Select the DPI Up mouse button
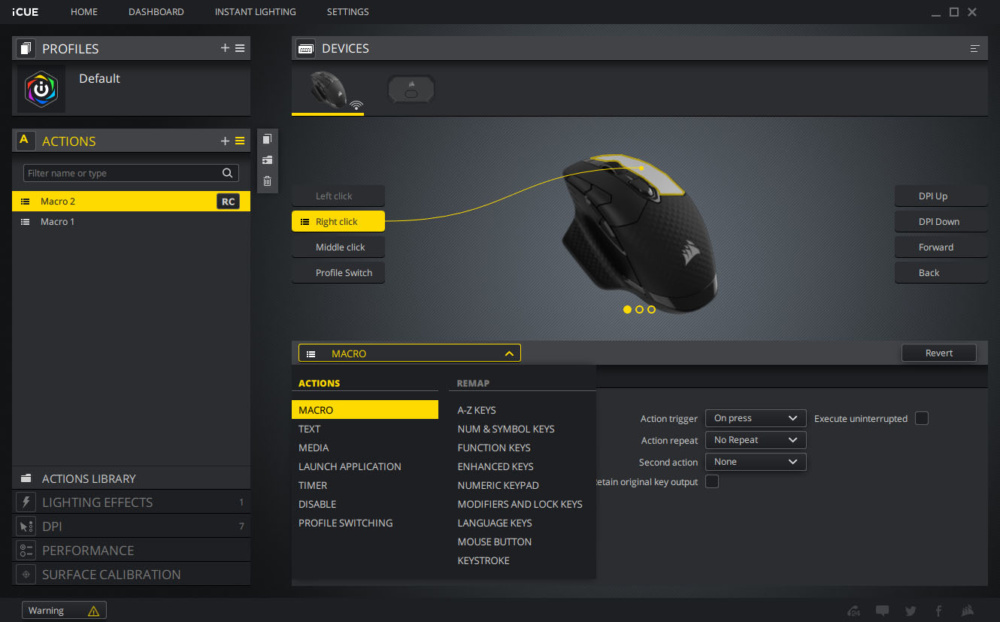The height and width of the screenshot is (622, 1000). point(941,196)
